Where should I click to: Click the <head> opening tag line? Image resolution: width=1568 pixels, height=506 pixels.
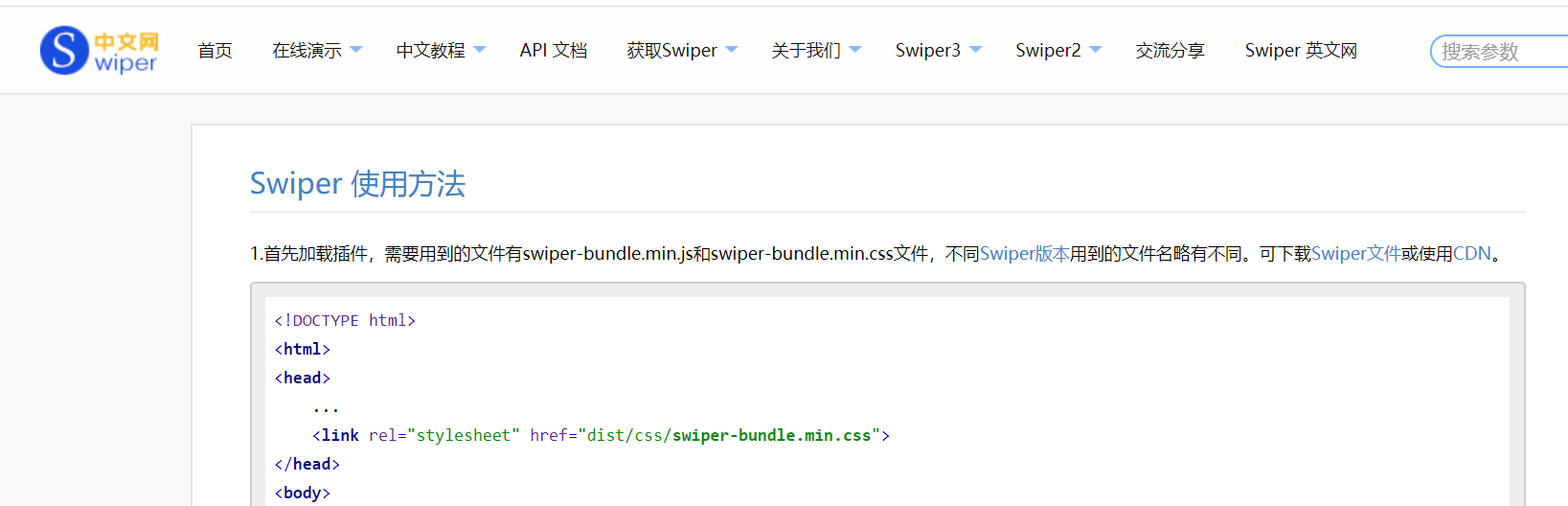tap(302, 378)
